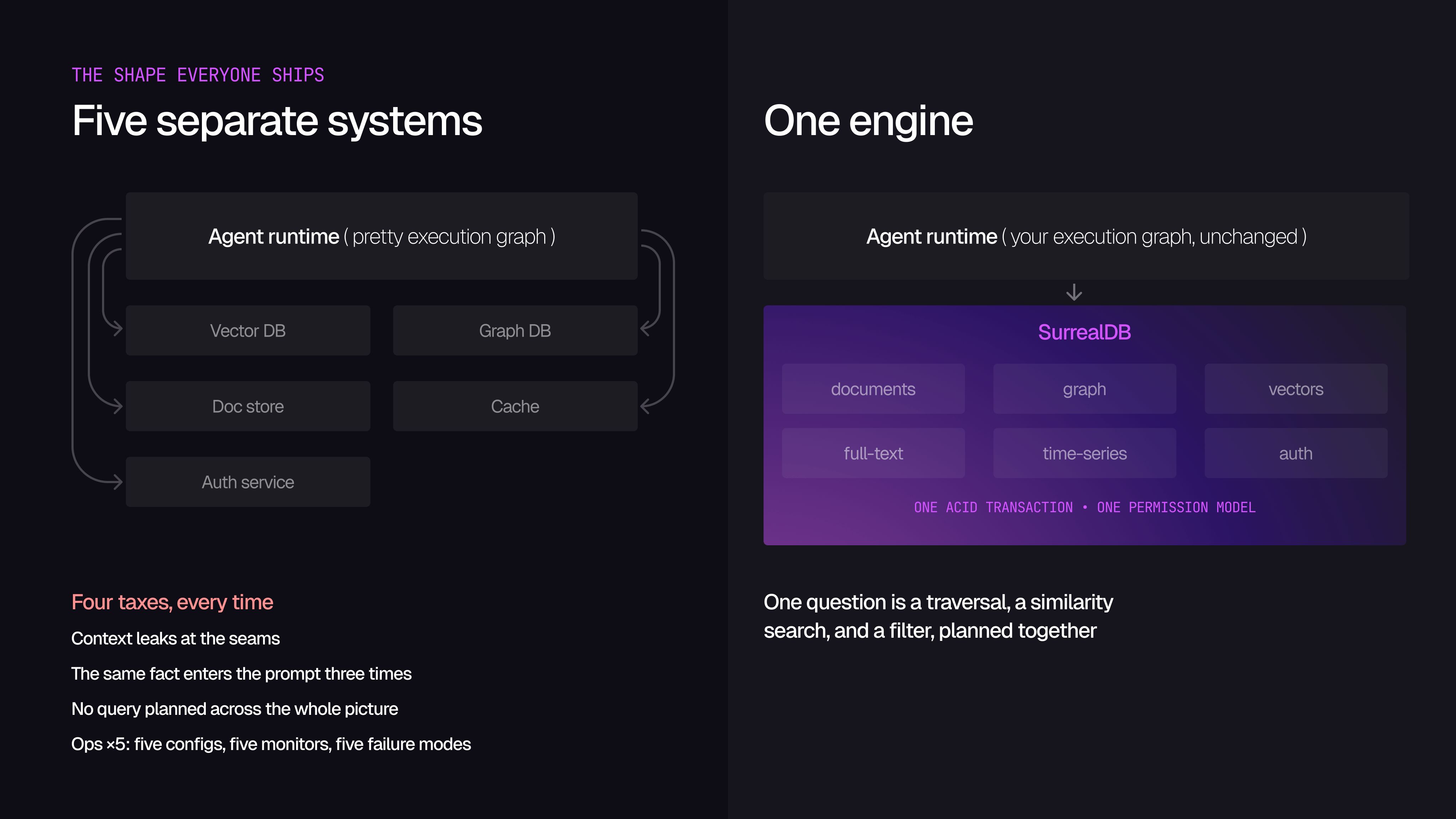Choose the vectors tile in SurrealDB
The image size is (1456, 819).
pos(1296,389)
